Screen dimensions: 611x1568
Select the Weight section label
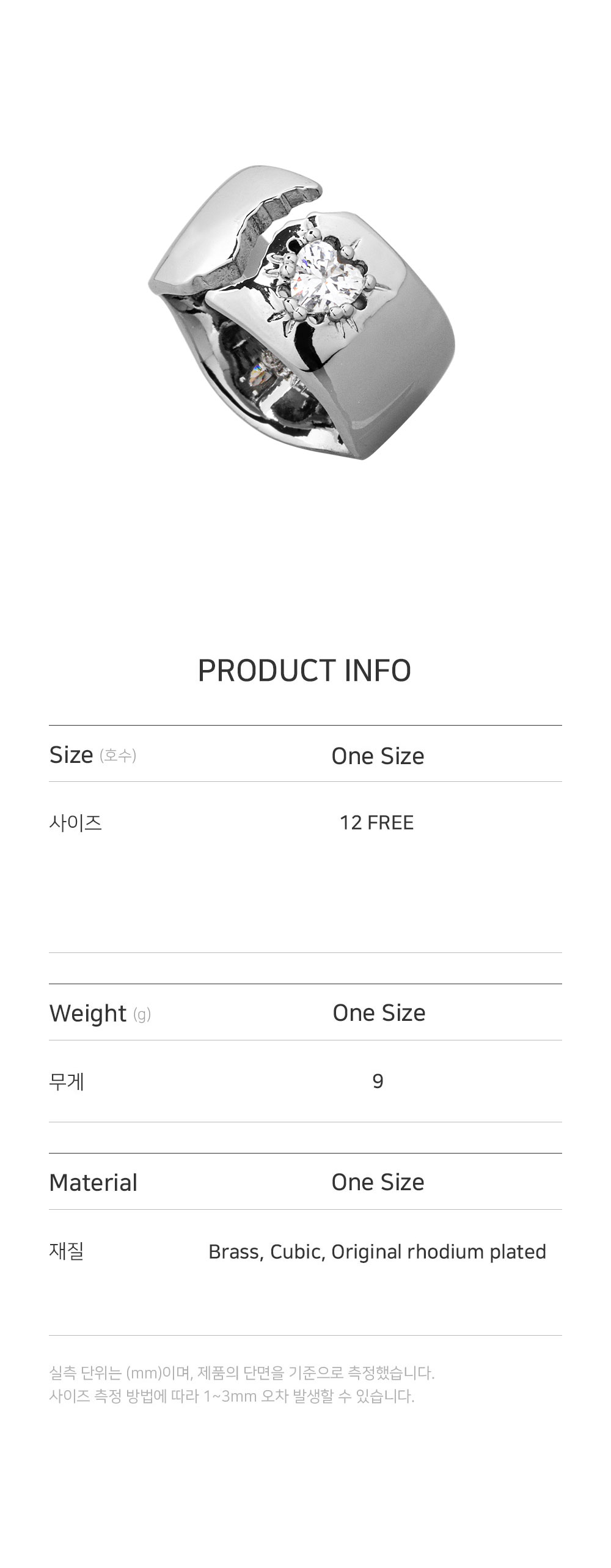(88, 1013)
